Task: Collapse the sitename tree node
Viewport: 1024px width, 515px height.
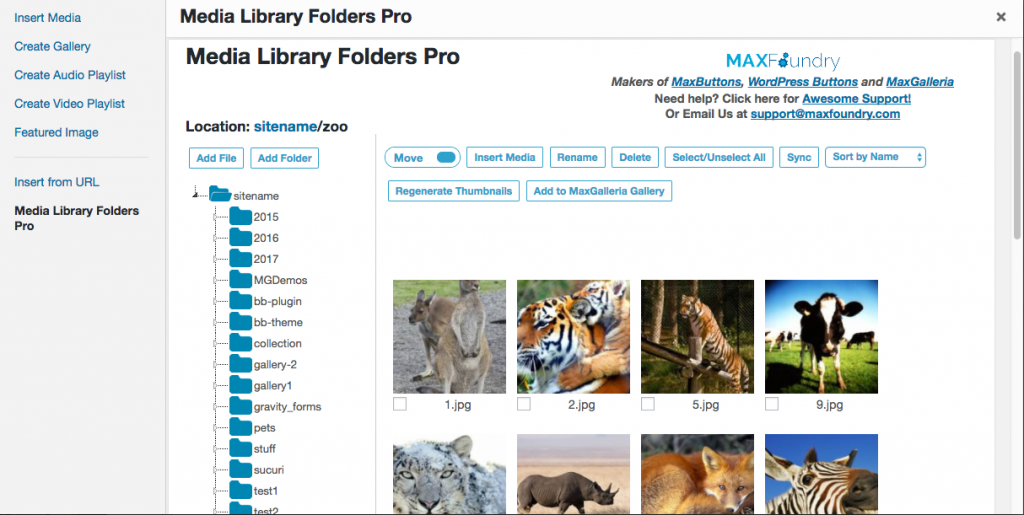Action: 195,194
